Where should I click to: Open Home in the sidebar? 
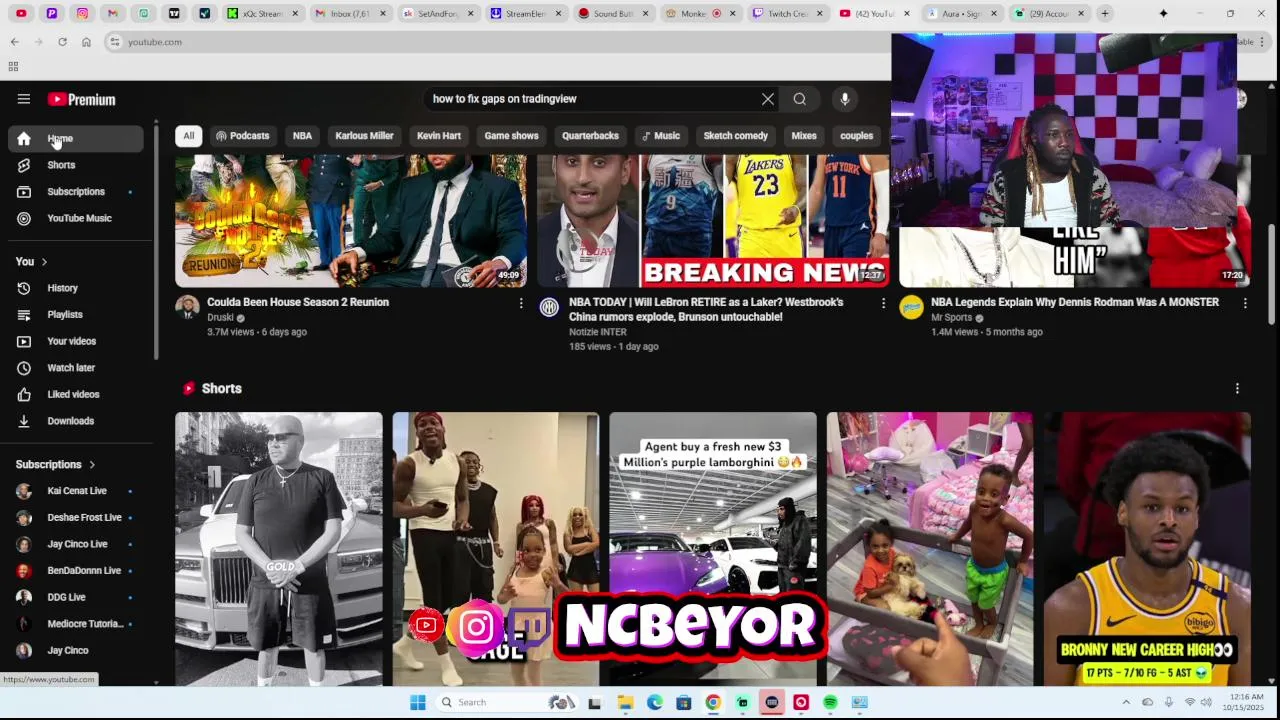76,138
